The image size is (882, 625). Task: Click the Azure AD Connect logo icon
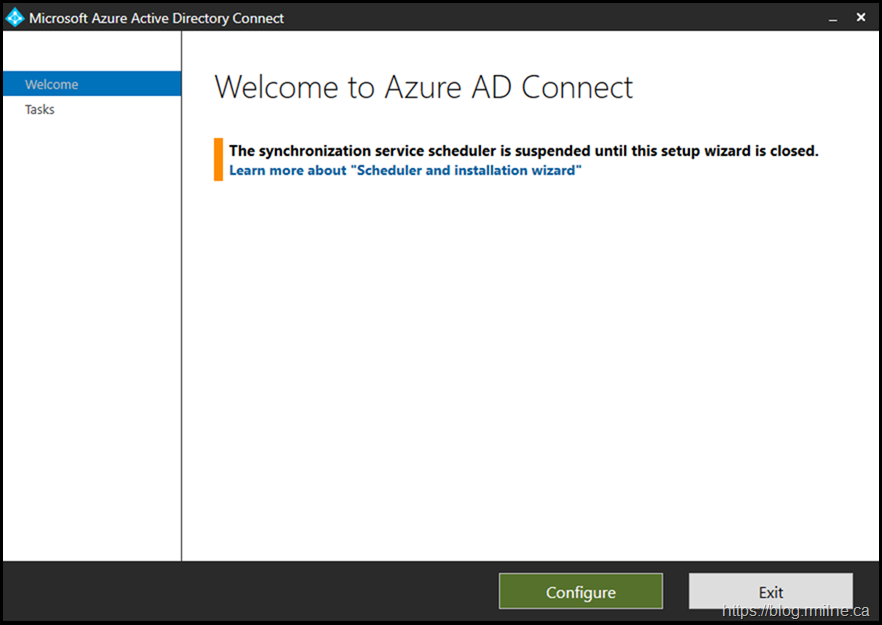click(x=14, y=18)
